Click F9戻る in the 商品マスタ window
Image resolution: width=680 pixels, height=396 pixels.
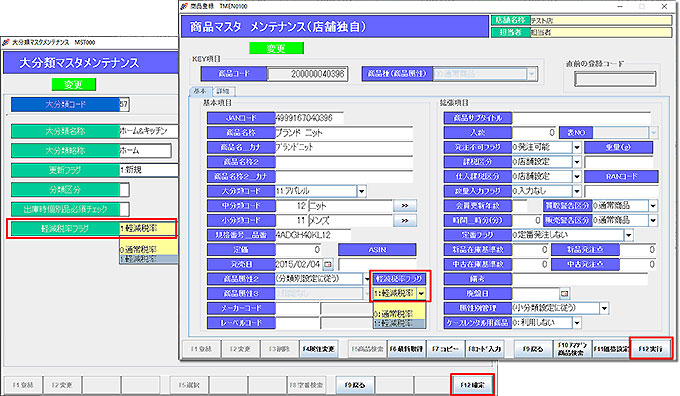click(533, 349)
